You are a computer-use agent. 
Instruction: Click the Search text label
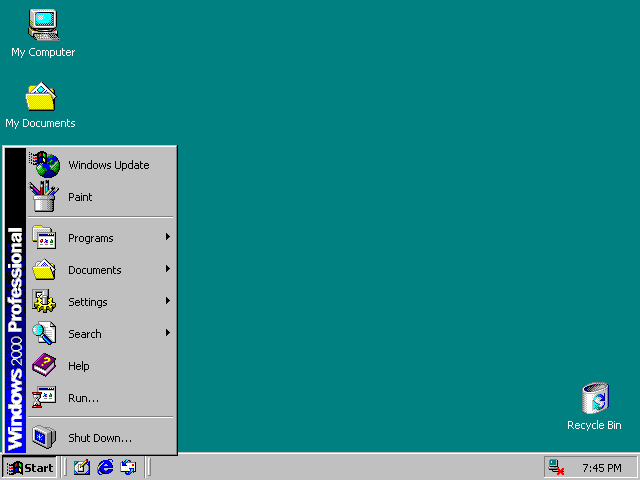[x=84, y=334]
